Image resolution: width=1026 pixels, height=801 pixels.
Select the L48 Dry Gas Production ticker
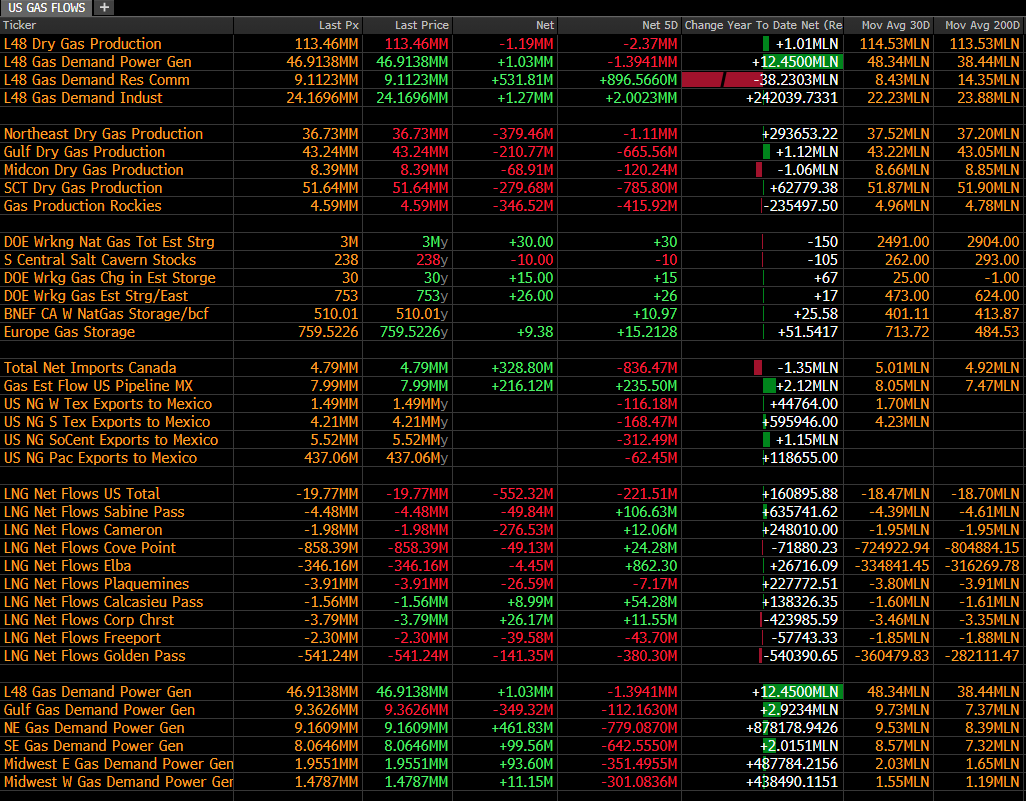(x=82, y=44)
